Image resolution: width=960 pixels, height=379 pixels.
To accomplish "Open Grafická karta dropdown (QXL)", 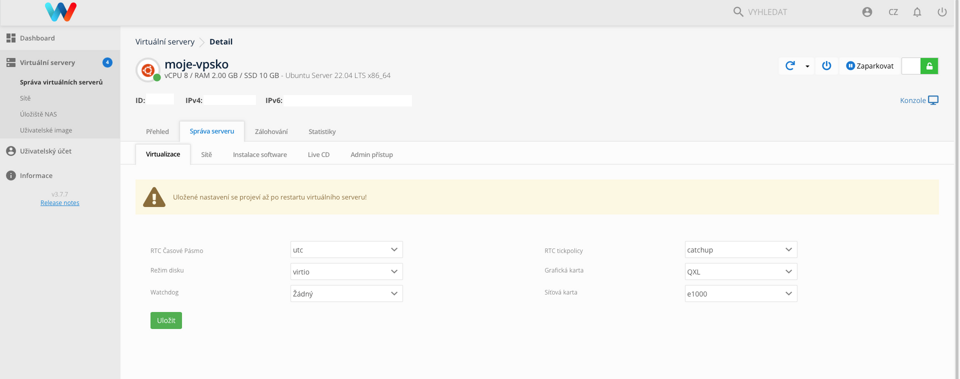I will (741, 271).
